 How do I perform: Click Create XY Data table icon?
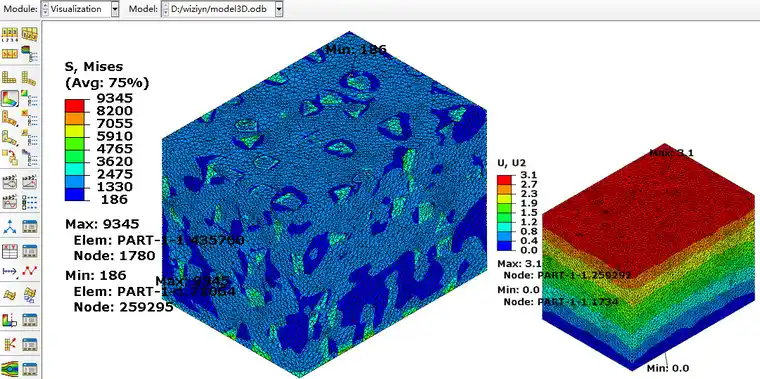(x=10, y=251)
